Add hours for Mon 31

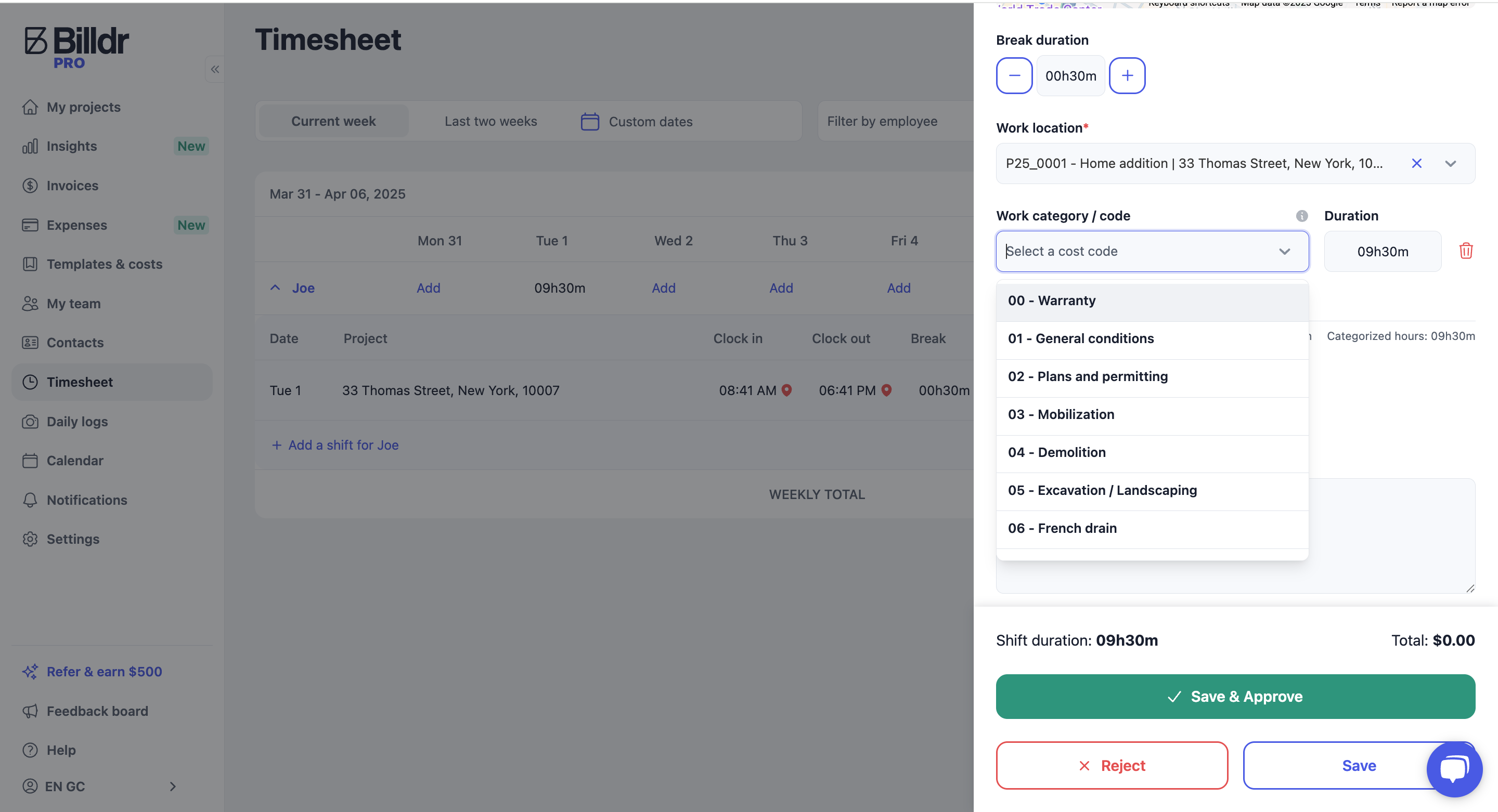428,287
